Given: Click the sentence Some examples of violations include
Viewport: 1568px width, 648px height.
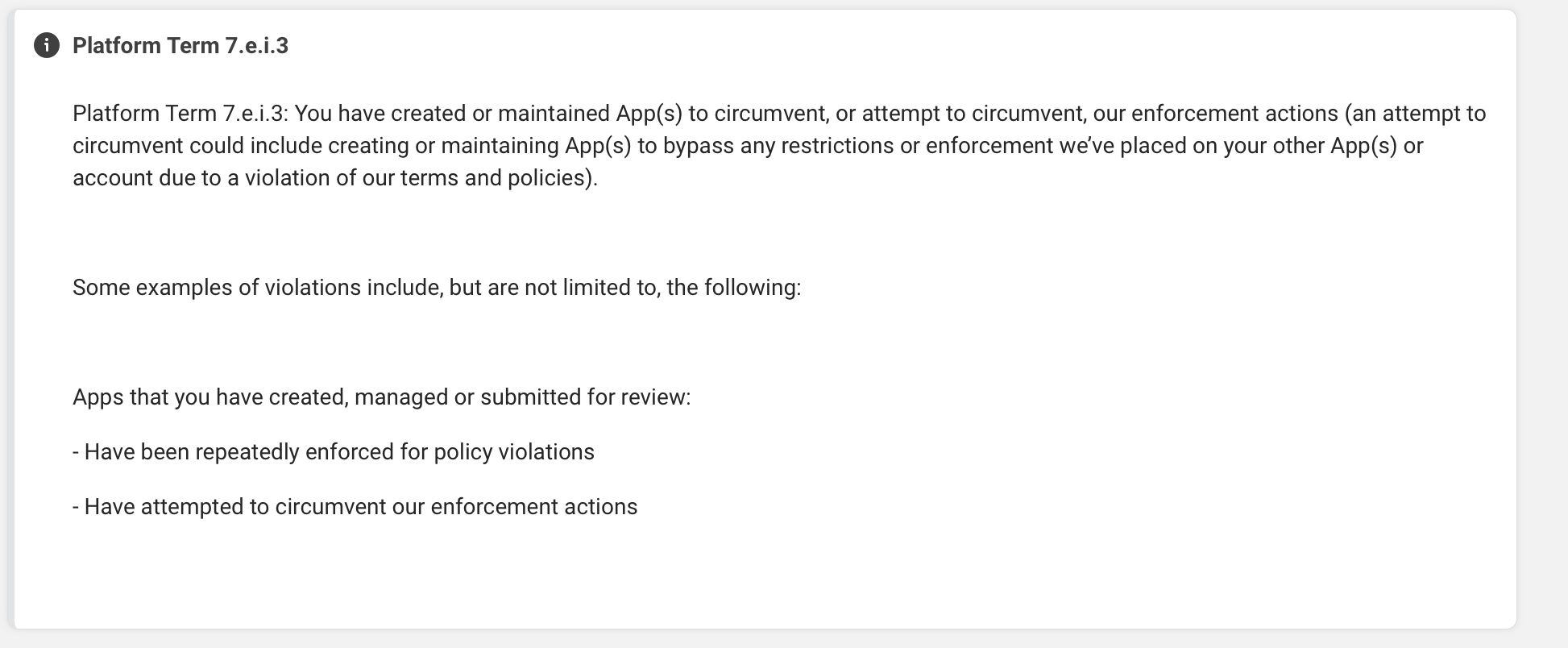Looking at the screenshot, I should tap(437, 288).
